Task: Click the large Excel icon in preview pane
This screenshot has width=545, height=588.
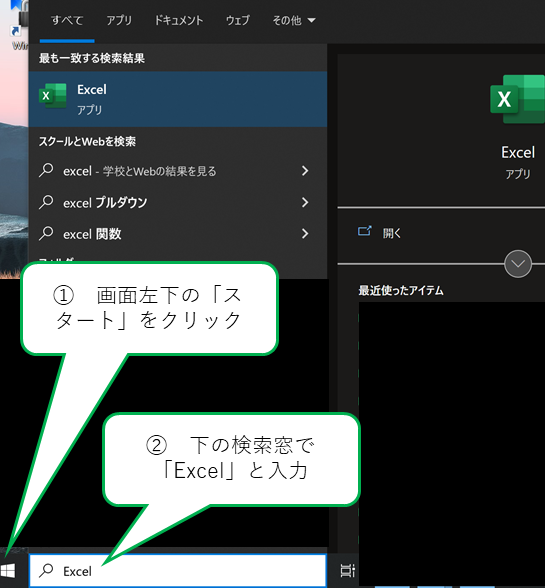Action: point(518,99)
